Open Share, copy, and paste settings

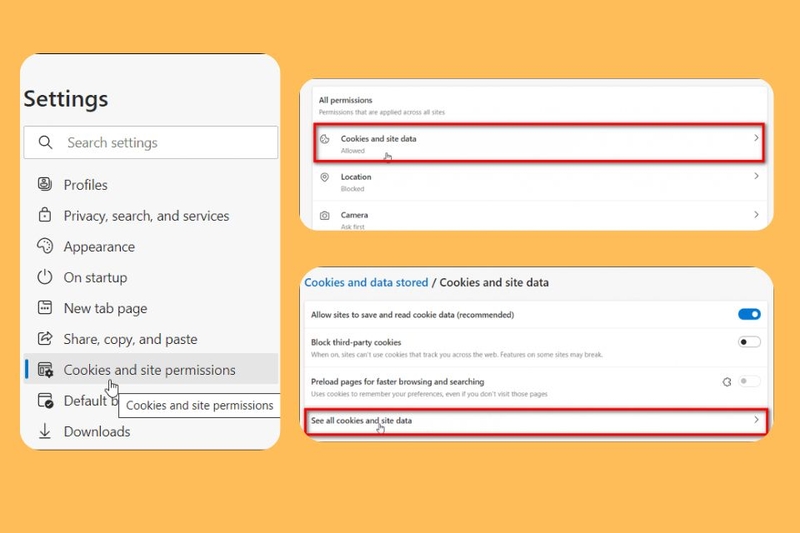tap(151, 339)
